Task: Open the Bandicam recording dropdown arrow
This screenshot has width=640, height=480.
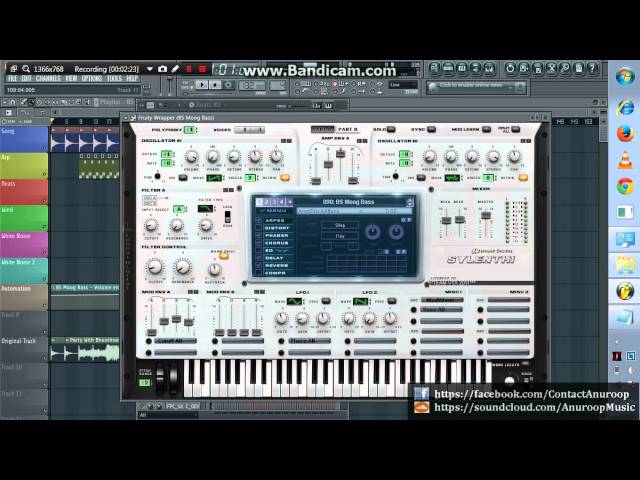Action: click(x=149, y=69)
